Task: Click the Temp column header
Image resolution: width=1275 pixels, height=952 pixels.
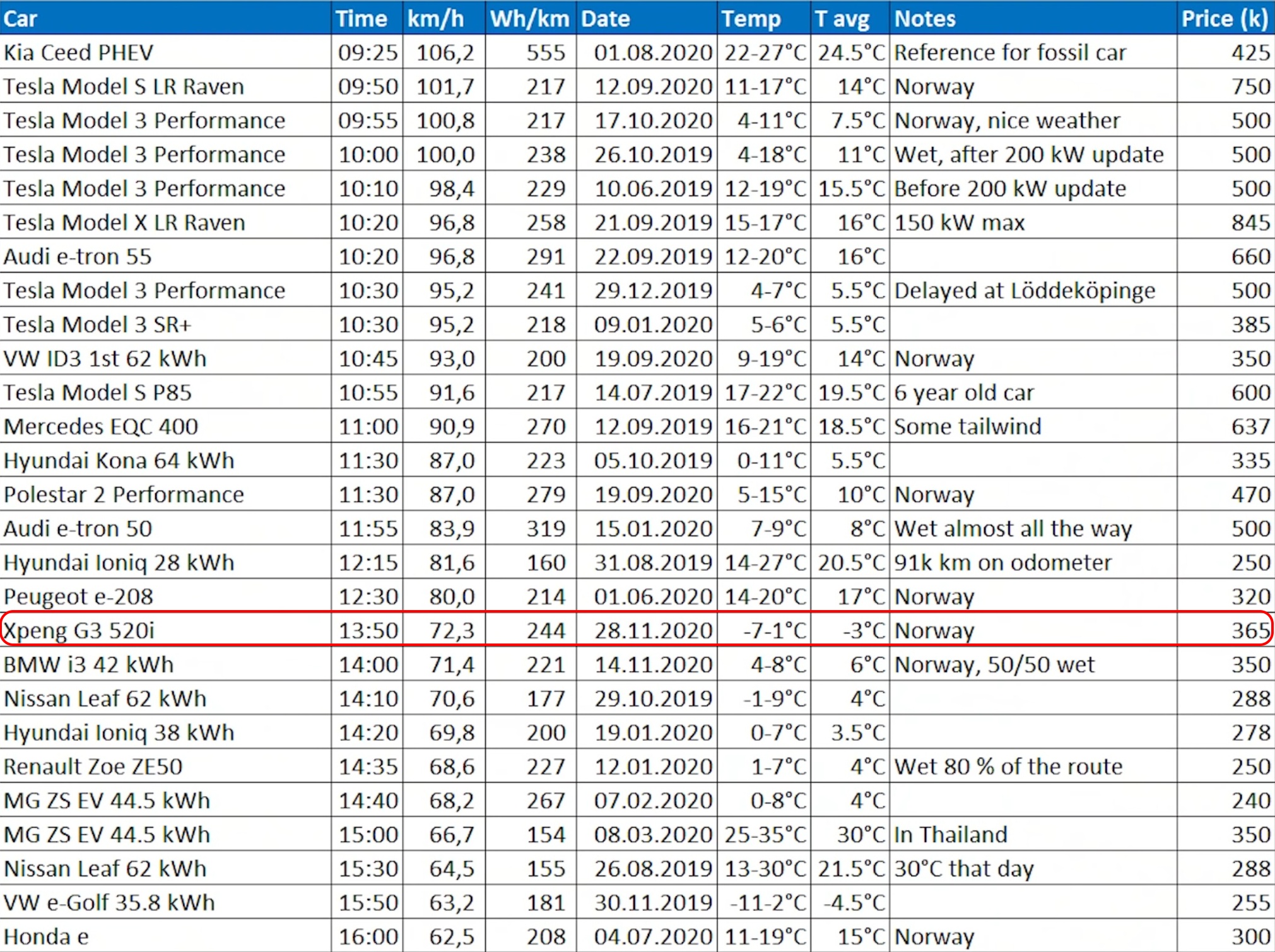Action: coord(764,18)
